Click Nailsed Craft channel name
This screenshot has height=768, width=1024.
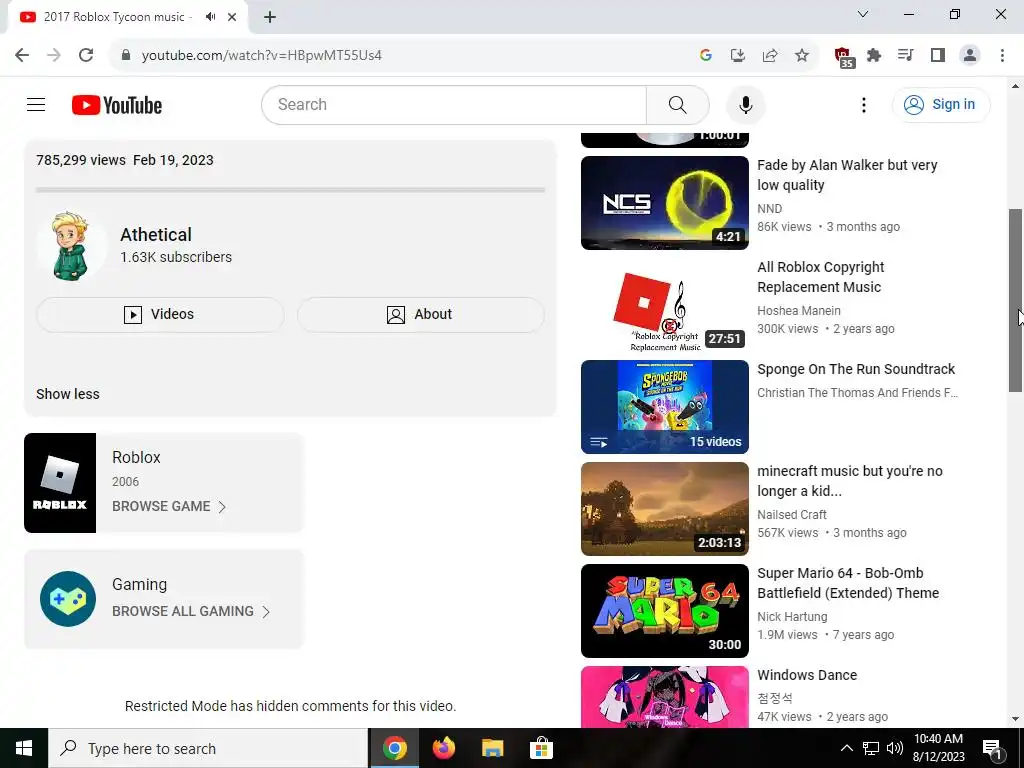[792, 515]
